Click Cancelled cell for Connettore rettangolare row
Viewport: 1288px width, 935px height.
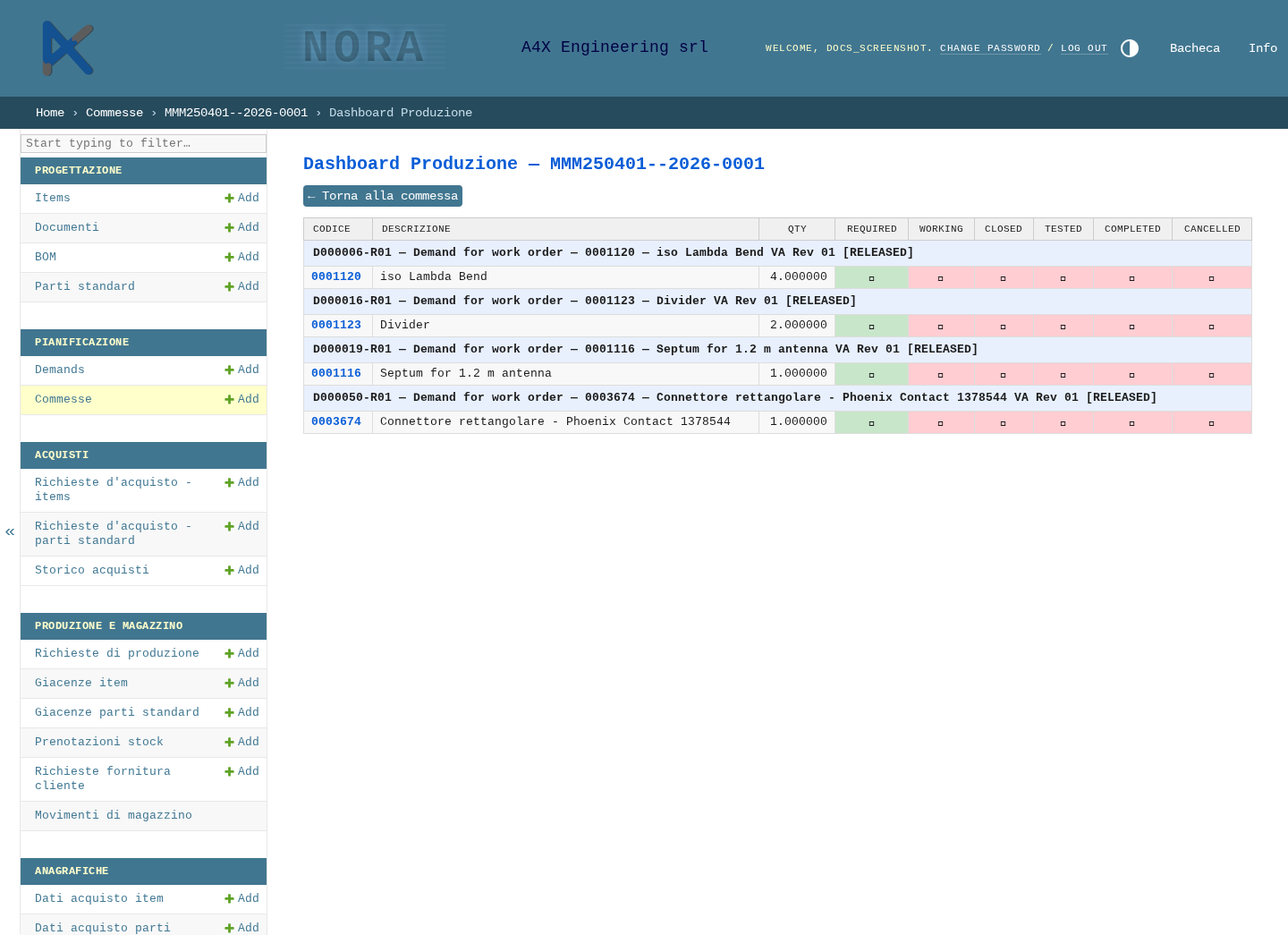click(1212, 422)
